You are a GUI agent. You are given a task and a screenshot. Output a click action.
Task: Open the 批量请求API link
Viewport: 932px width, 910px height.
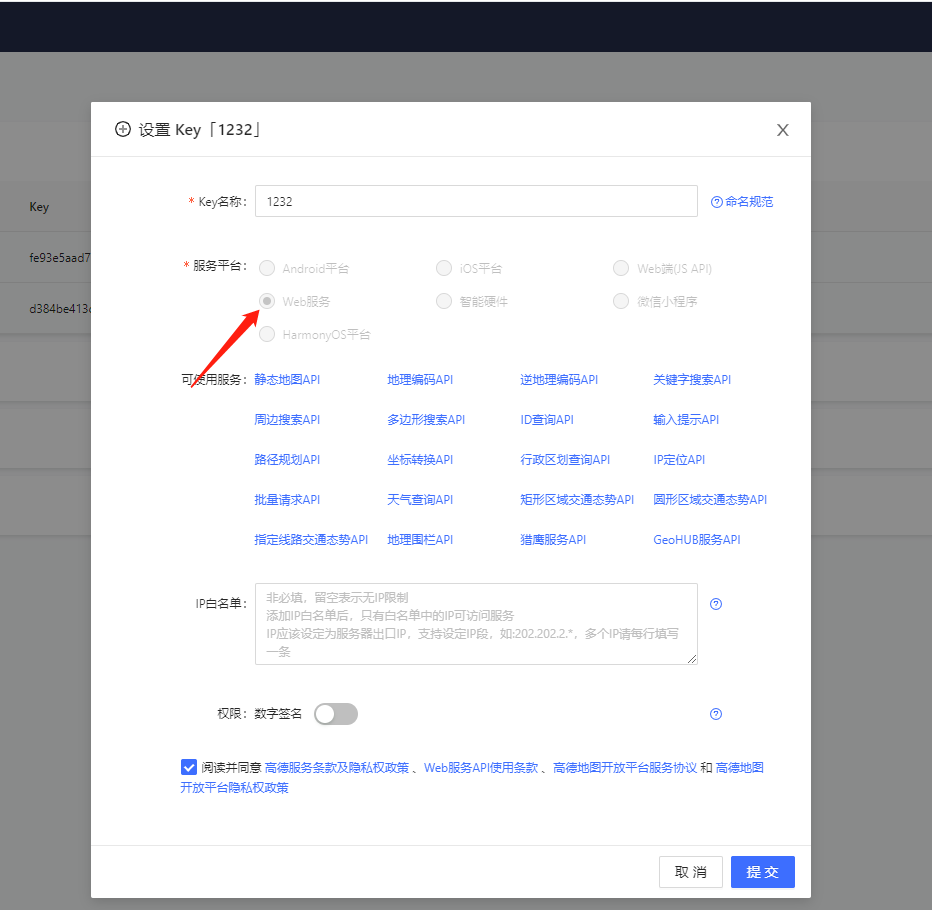[x=287, y=499]
